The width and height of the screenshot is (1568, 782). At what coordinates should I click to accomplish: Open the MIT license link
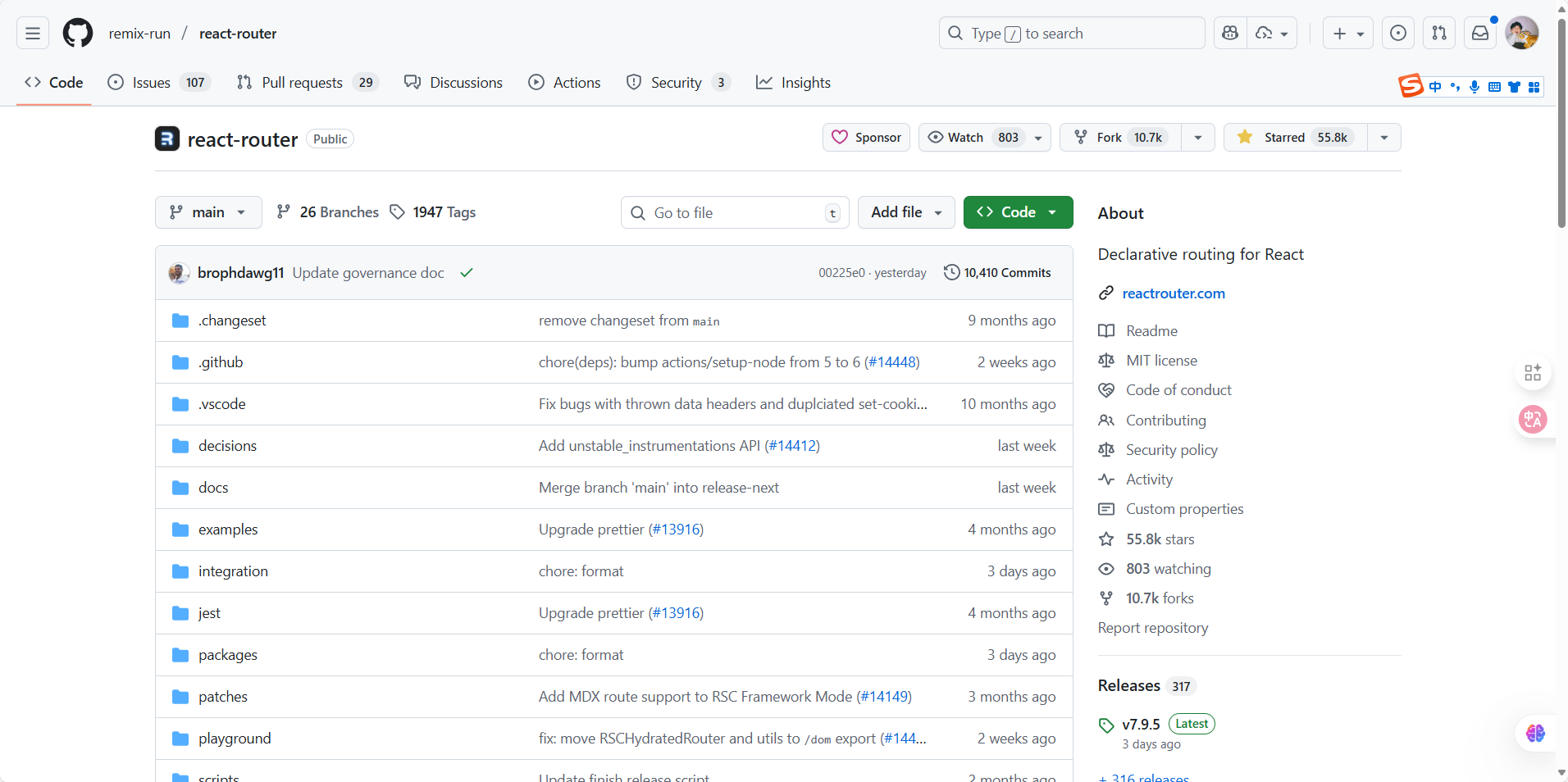(x=1161, y=361)
